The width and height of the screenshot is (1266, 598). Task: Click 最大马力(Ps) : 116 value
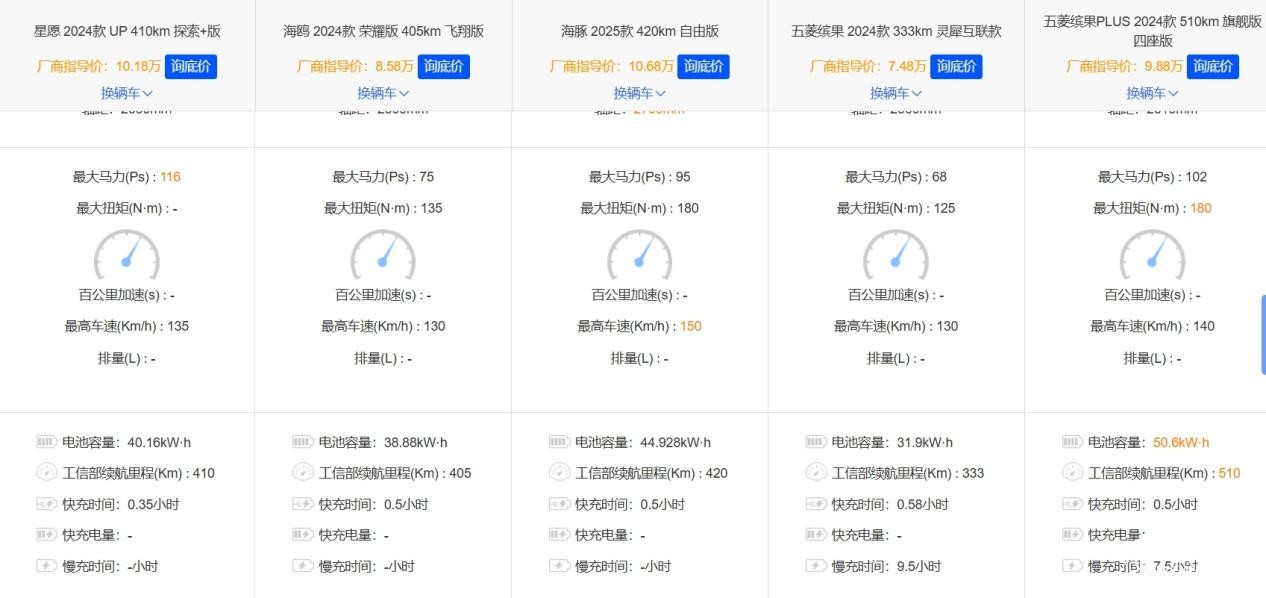click(170, 177)
